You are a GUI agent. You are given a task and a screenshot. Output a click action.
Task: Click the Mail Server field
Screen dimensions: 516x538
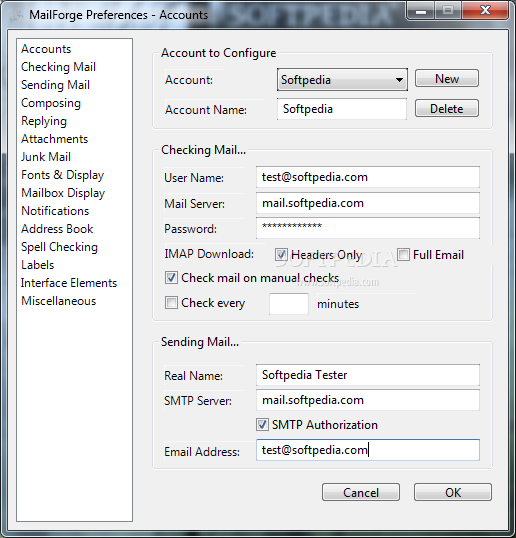tap(368, 203)
